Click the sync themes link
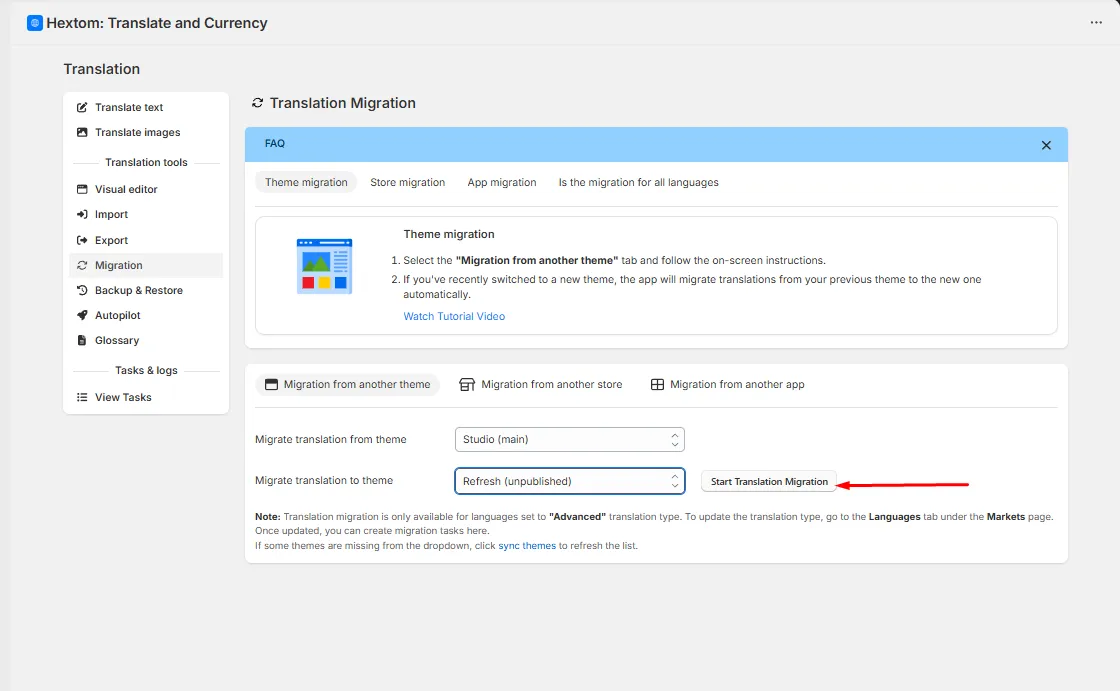Image resolution: width=1120 pixels, height=691 pixels. (x=526, y=546)
